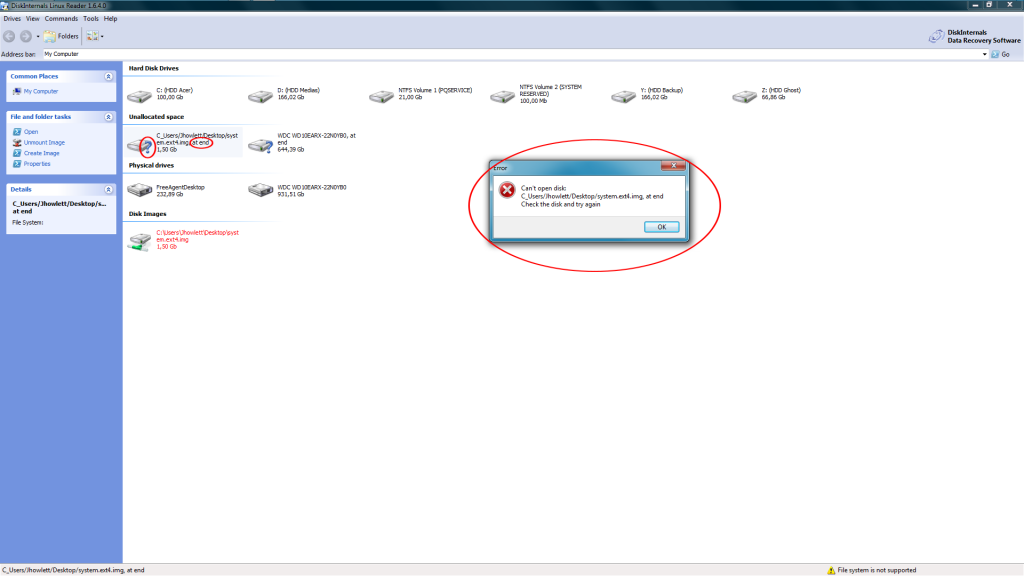Expand the address bar dropdown
This screenshot has width=1024, height=576.
coord(984,54)
